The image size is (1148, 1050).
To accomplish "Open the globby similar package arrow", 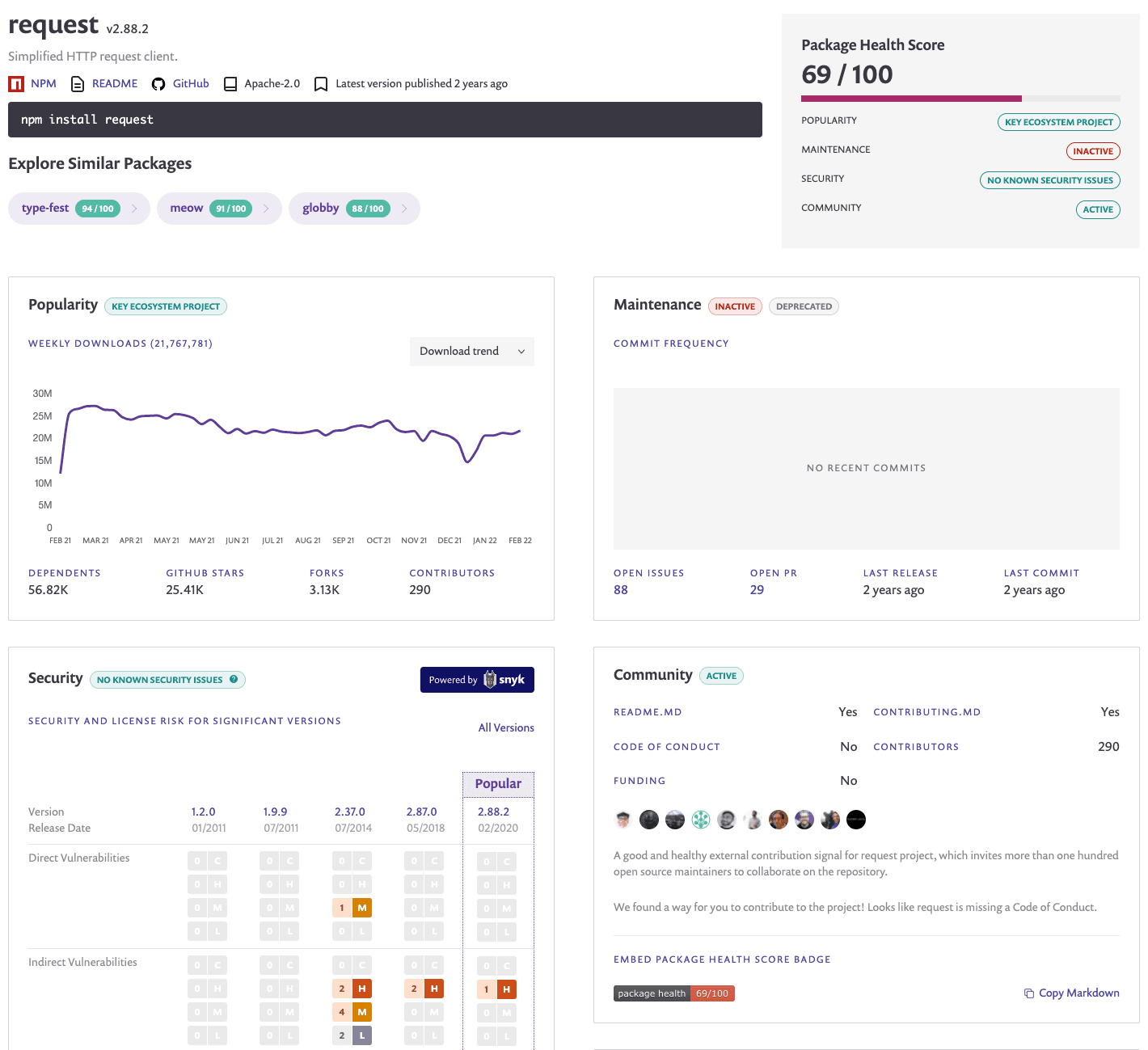I will [x=404, y=209].
